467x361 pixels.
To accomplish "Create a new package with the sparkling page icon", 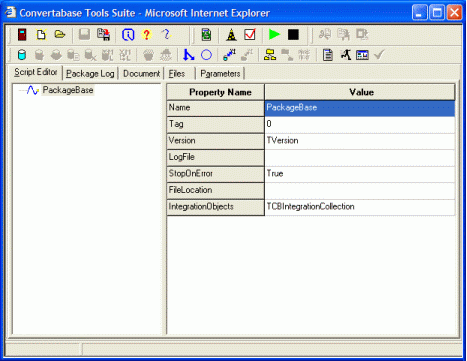I will (41, 35).
